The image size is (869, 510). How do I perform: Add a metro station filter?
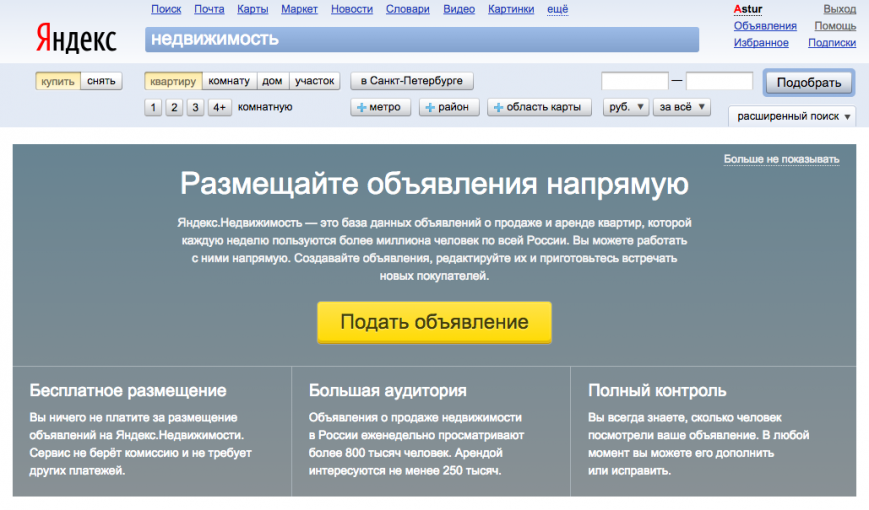point(378,107)
